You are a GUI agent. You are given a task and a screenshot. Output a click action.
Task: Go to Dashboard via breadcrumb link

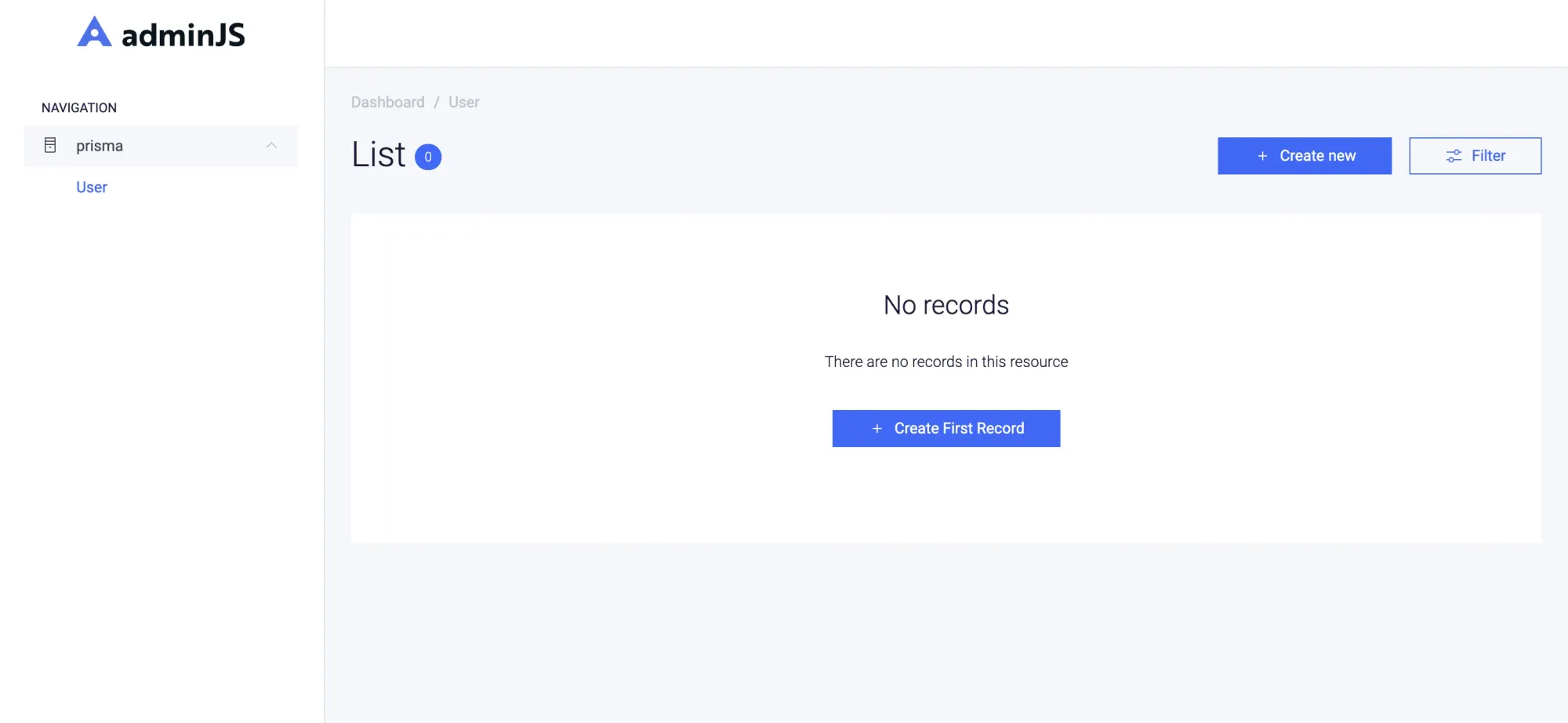coord(388,102)
